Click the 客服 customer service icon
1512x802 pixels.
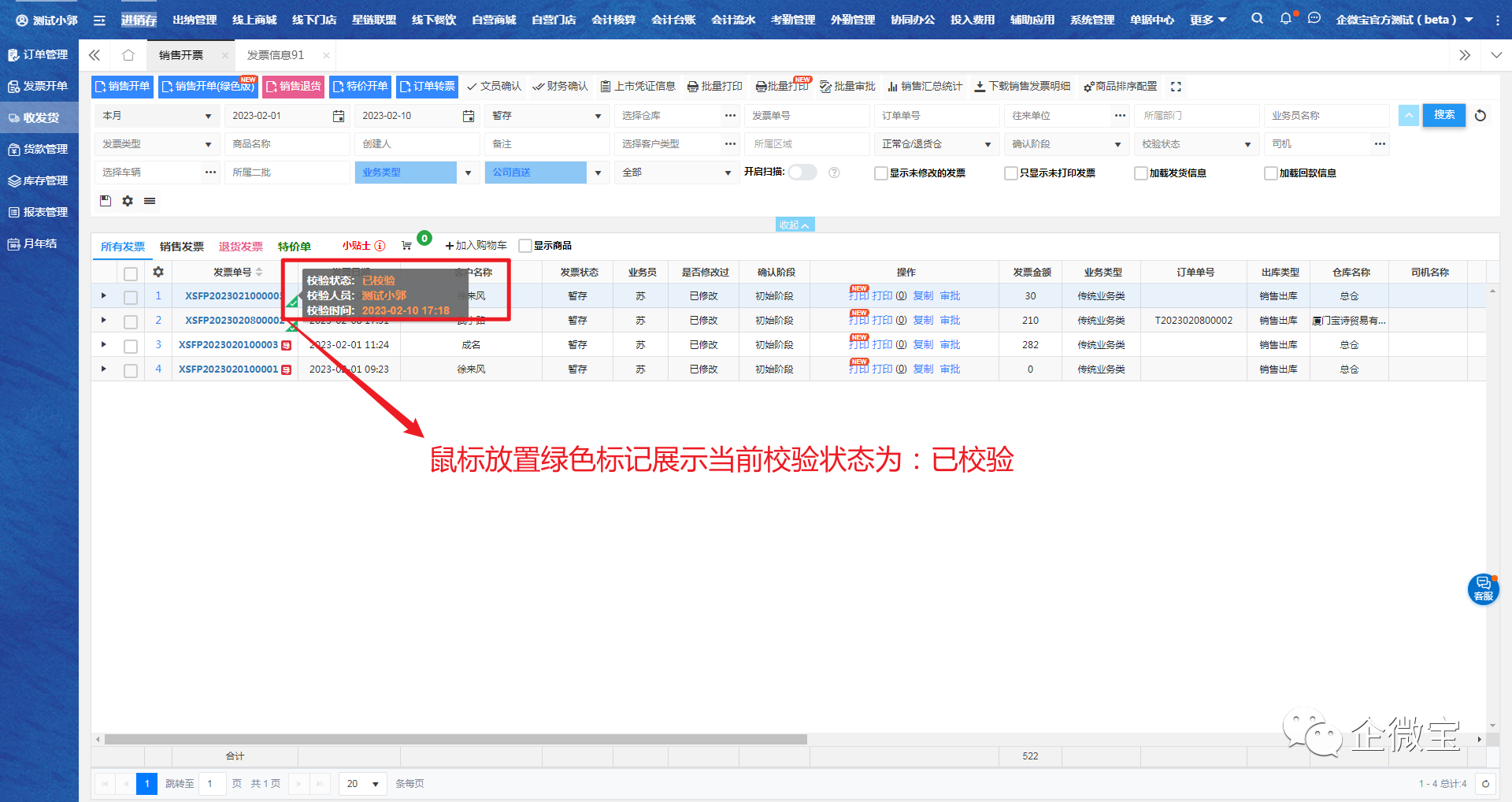[x=1483, y=589]
